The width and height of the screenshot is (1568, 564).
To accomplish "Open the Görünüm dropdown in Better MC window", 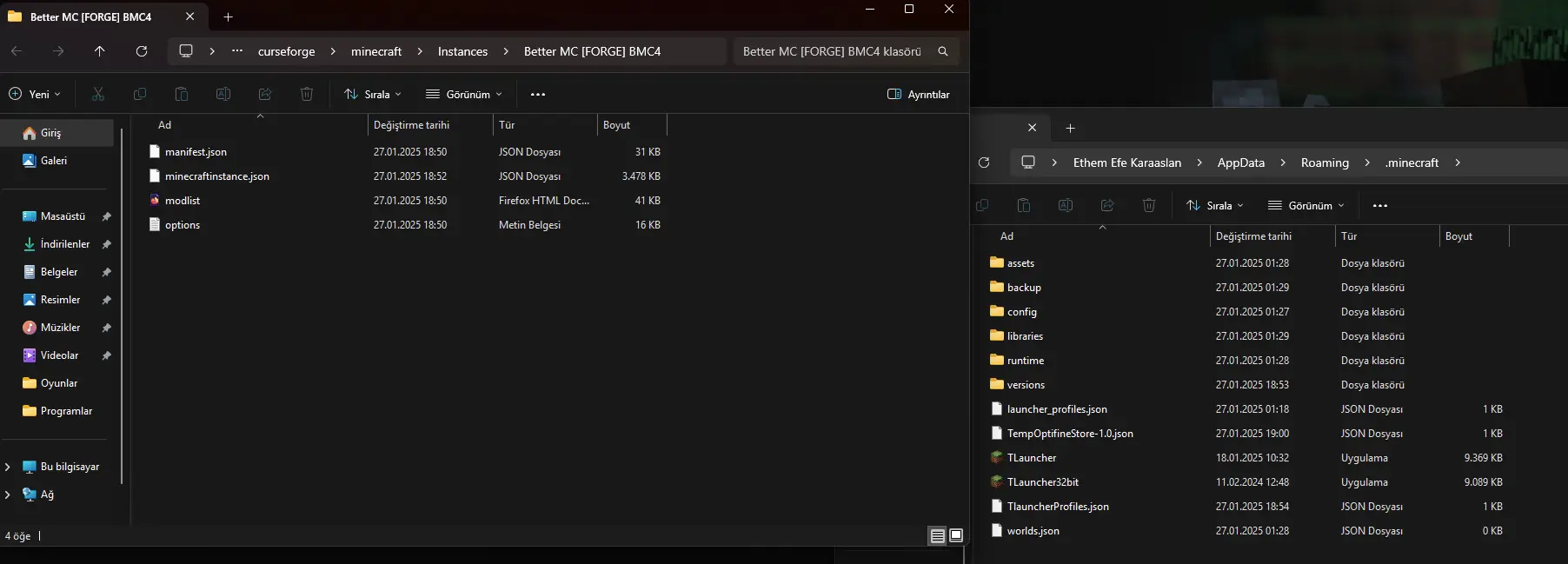I will pyautogui.click(x=464, y=94).
